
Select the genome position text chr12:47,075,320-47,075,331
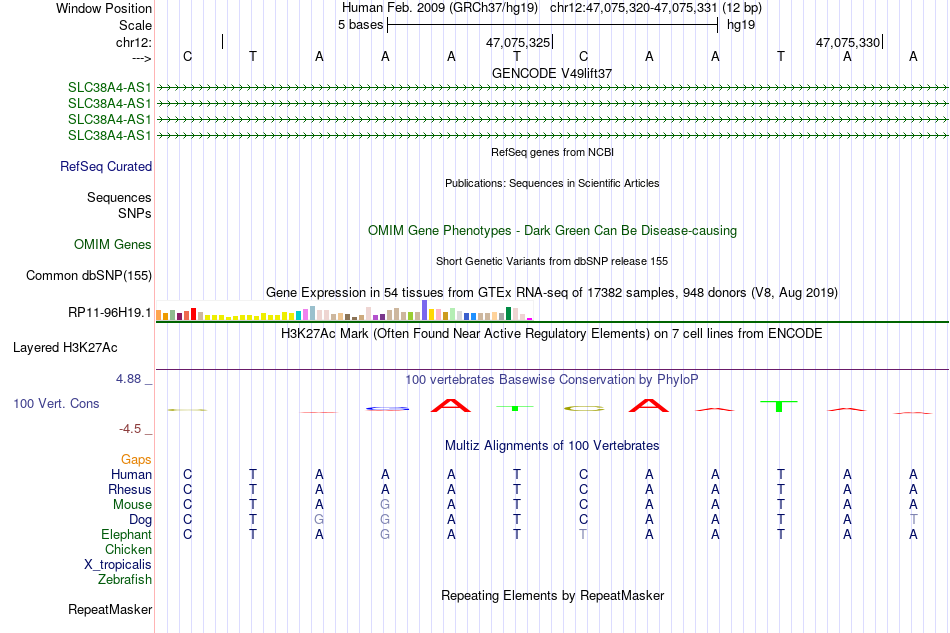click(633, 8)
